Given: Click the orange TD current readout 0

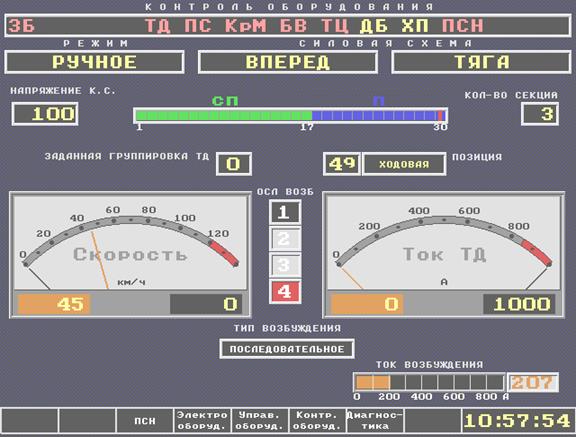Looking at the screenshot, I should click(367, 304).
